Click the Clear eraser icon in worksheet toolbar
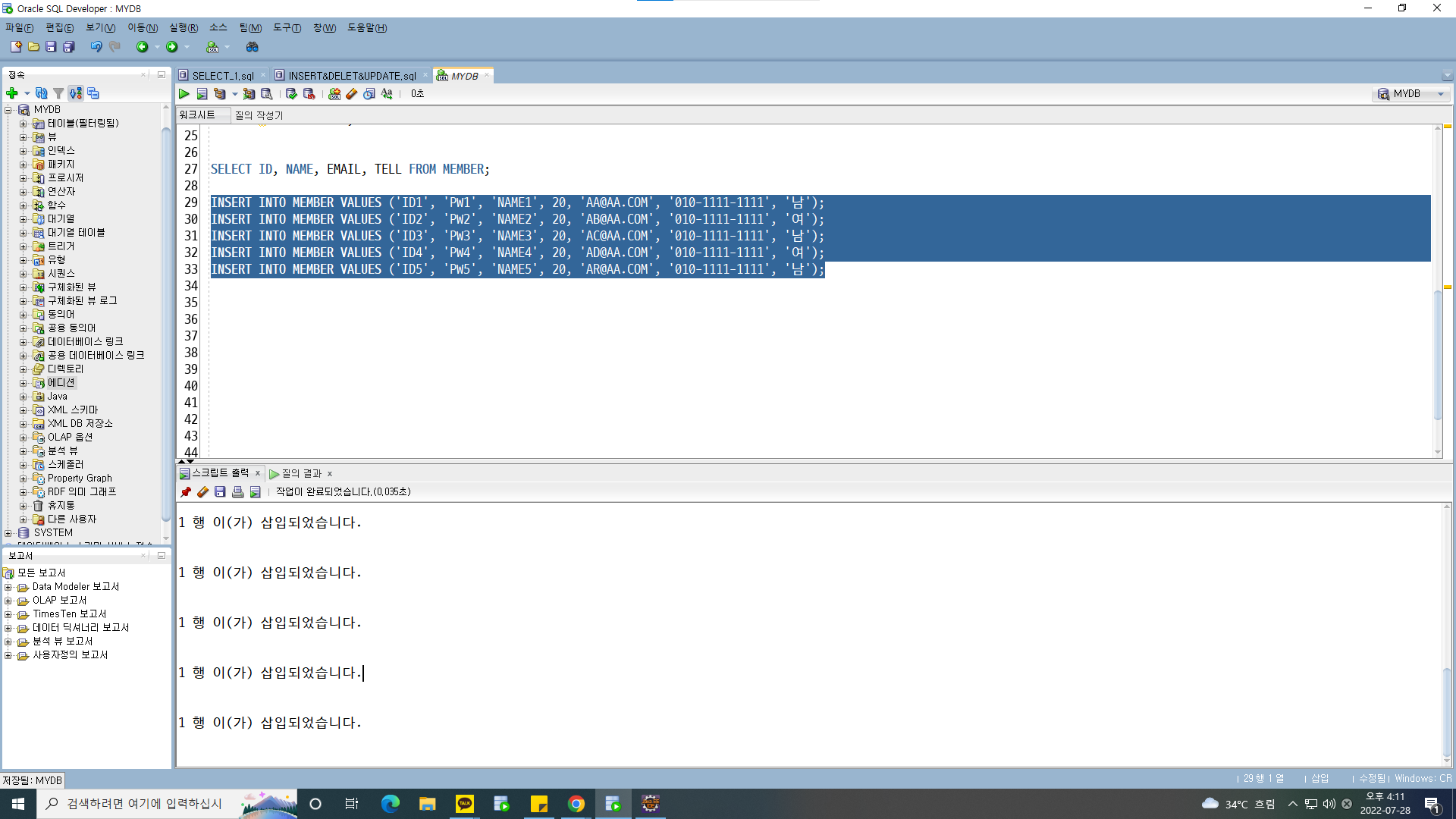Screen dimensions: 1456x819 351,94
